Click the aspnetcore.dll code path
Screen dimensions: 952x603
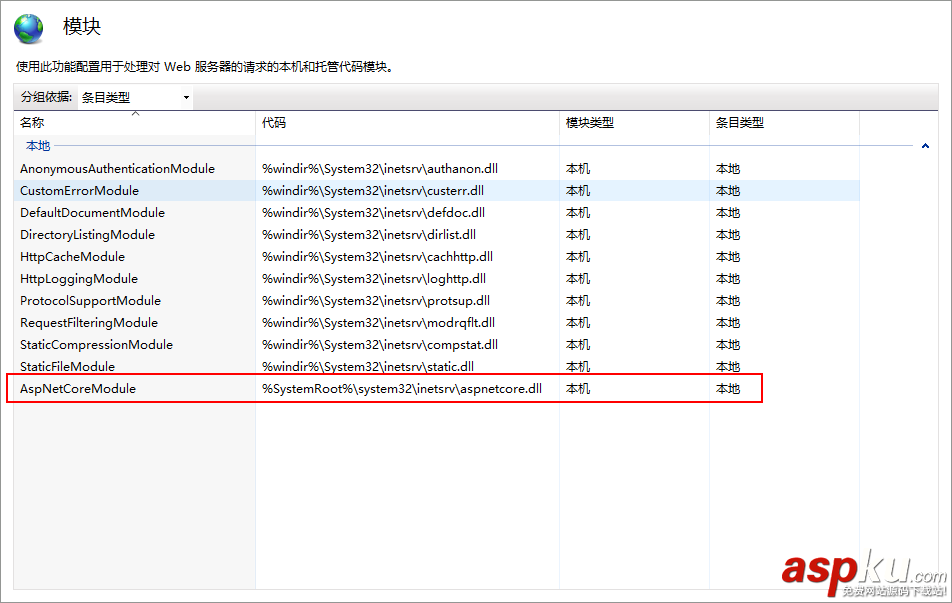point(402,389)
